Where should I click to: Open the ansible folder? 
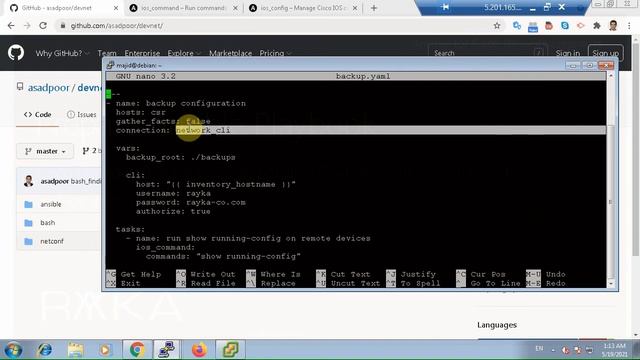coord(51,204)
